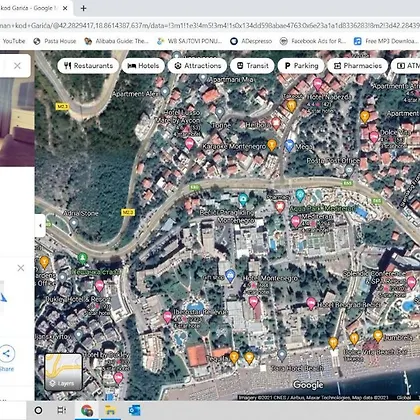This screenshot has width=420, height=420.
Task: Select the Attractions category chip
Action: coord(198,66)
